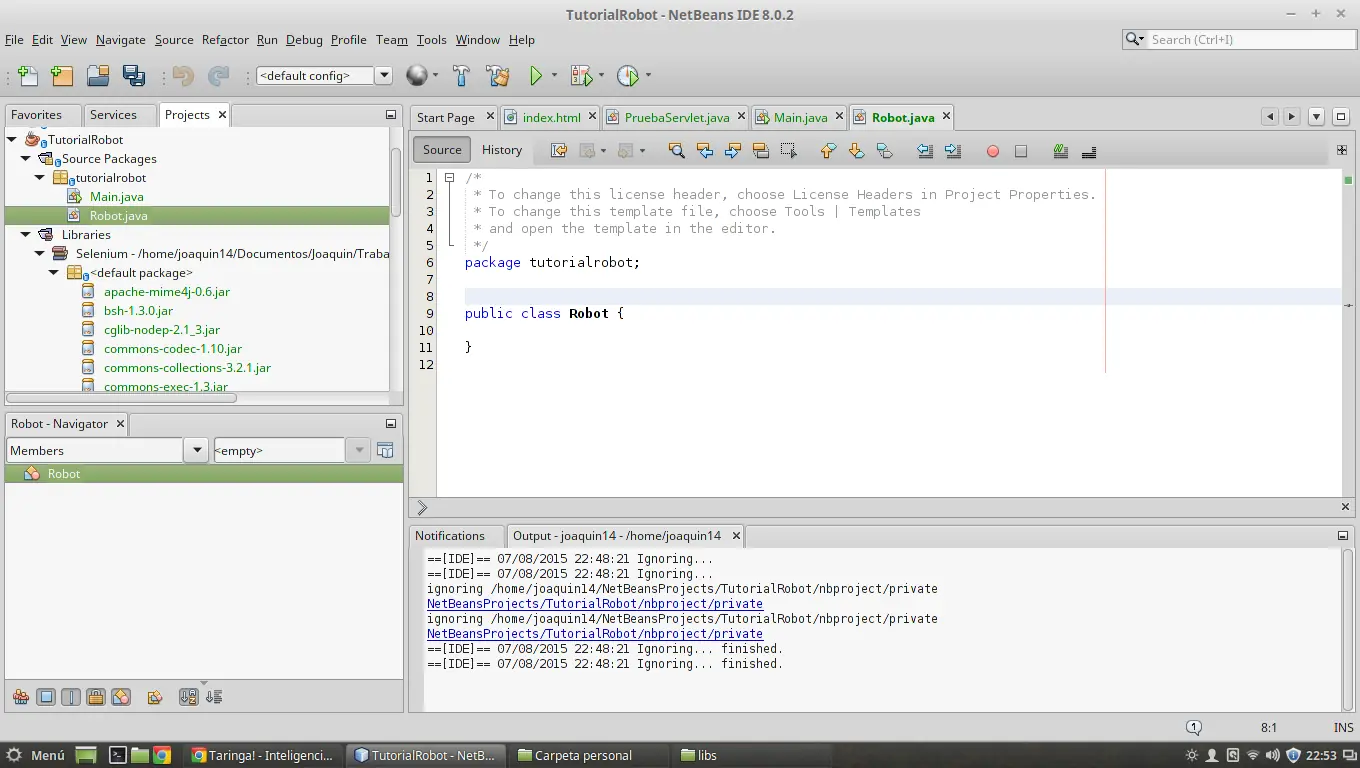Open the Refactor menu
Screen dimensions: 1360x768
(x=225, y=40)
